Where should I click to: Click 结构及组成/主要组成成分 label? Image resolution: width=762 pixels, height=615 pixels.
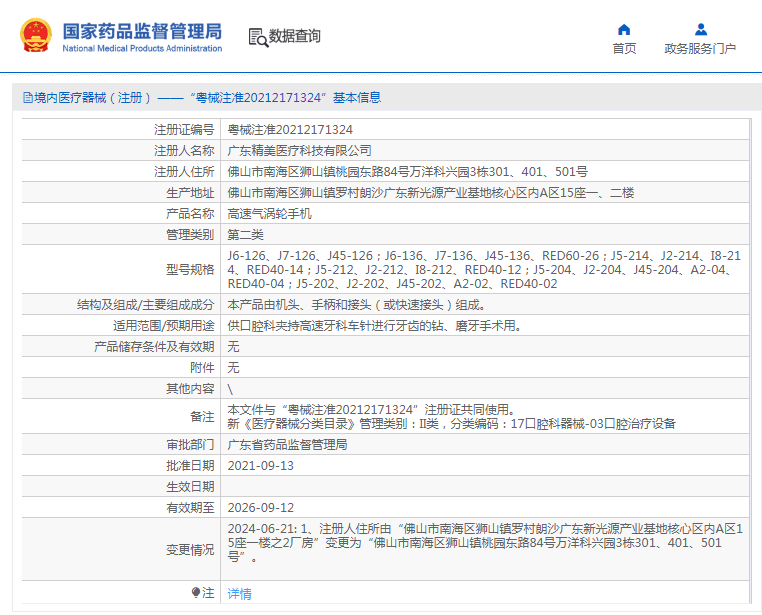click(x=145, y=305)
